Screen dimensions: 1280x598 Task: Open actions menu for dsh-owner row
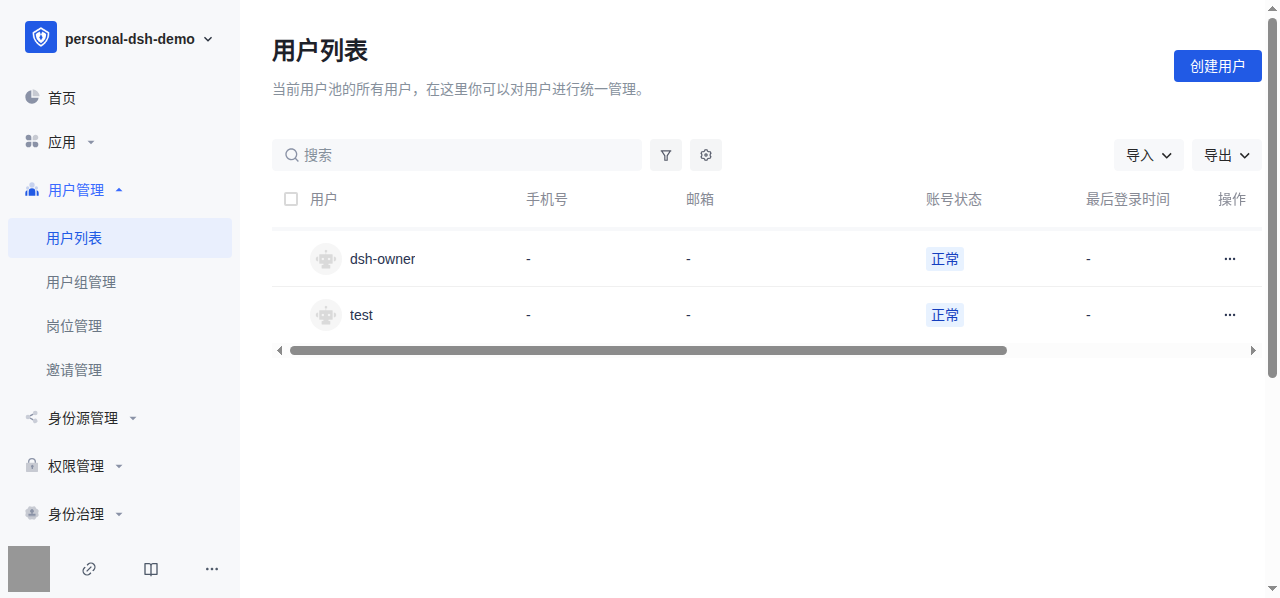click(x=1230, y=259)
